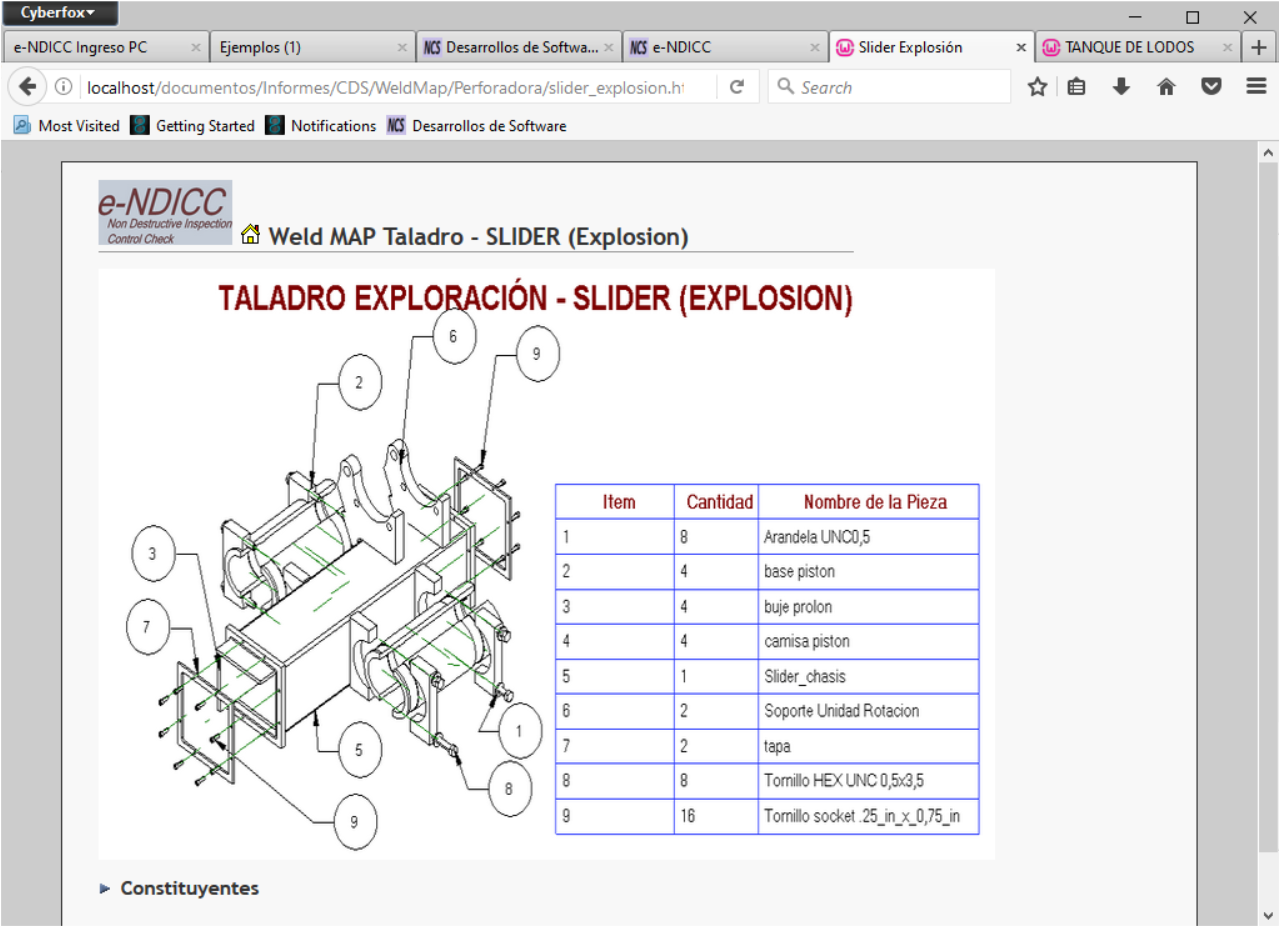The width and height of the screenshot is (1279, 927).
Task: Click the browser back arrow button
Action: [x=27, y=87]
